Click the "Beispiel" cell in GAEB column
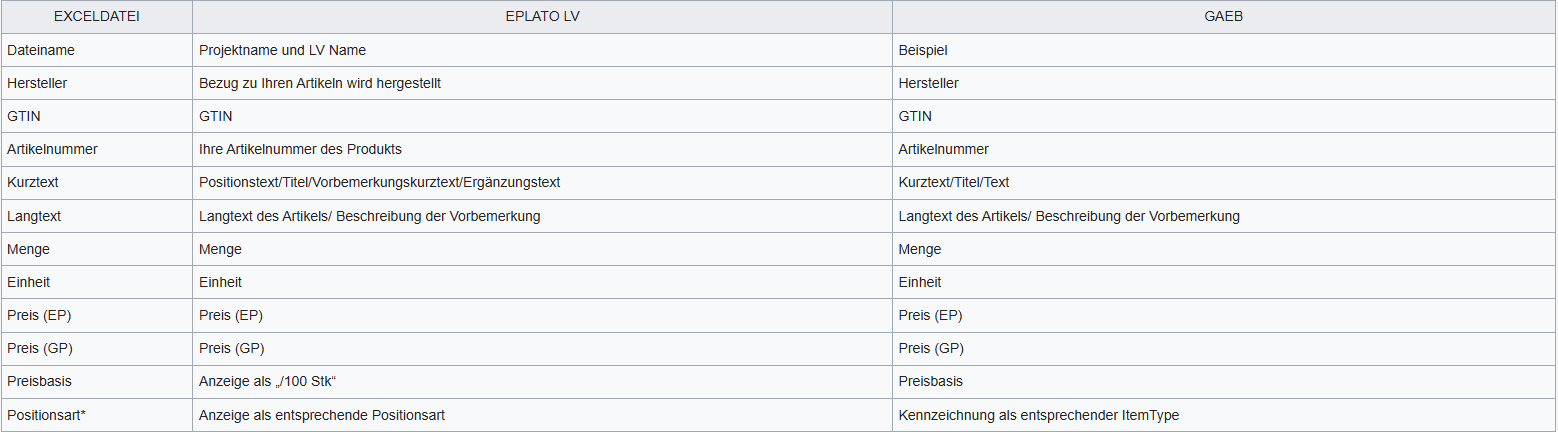Viewport: 1558px width, 432px height. [923, 50]
